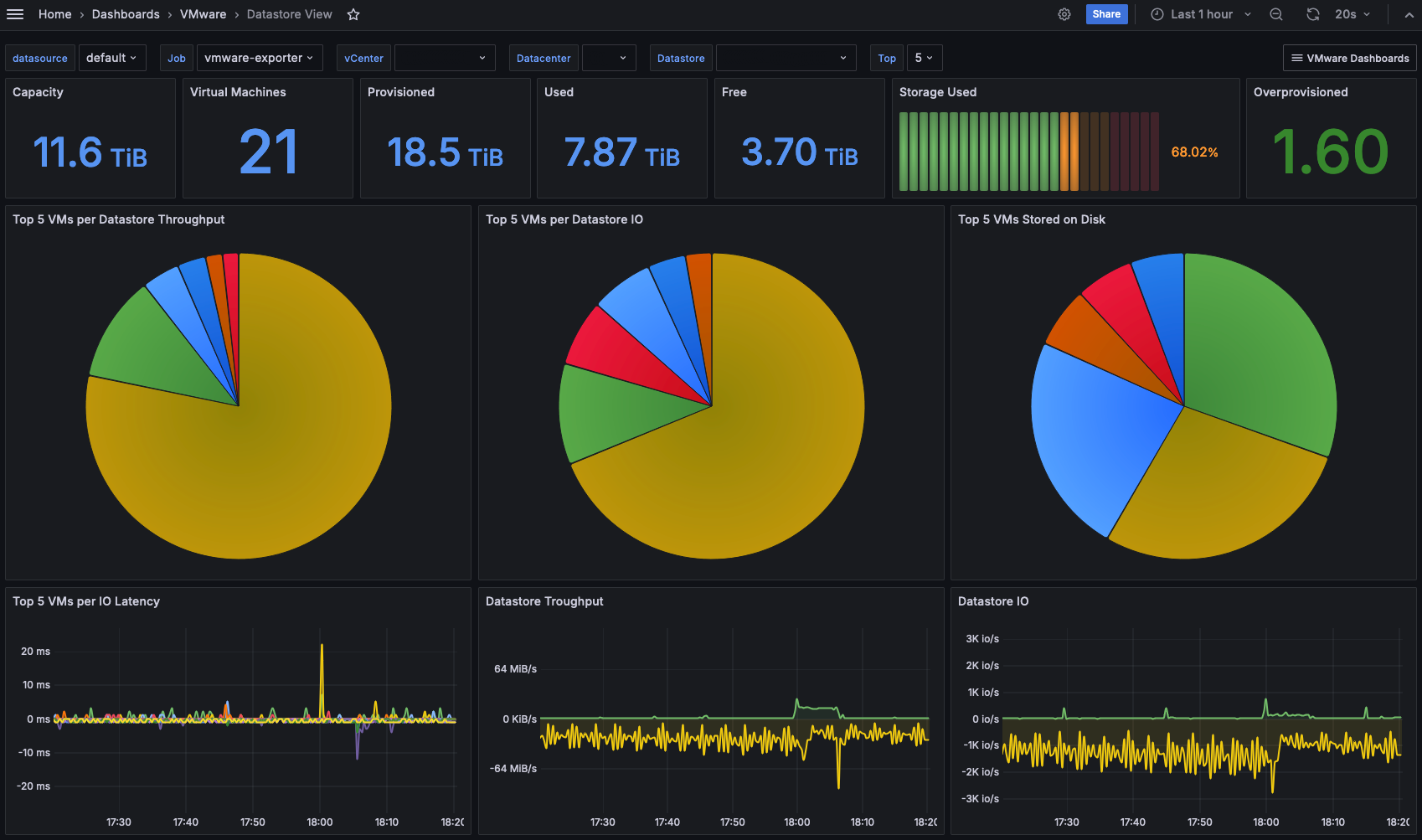Screen dimensions: 1422x840
Task: Go to Dashboards breadcrumb
Action: 126,14
